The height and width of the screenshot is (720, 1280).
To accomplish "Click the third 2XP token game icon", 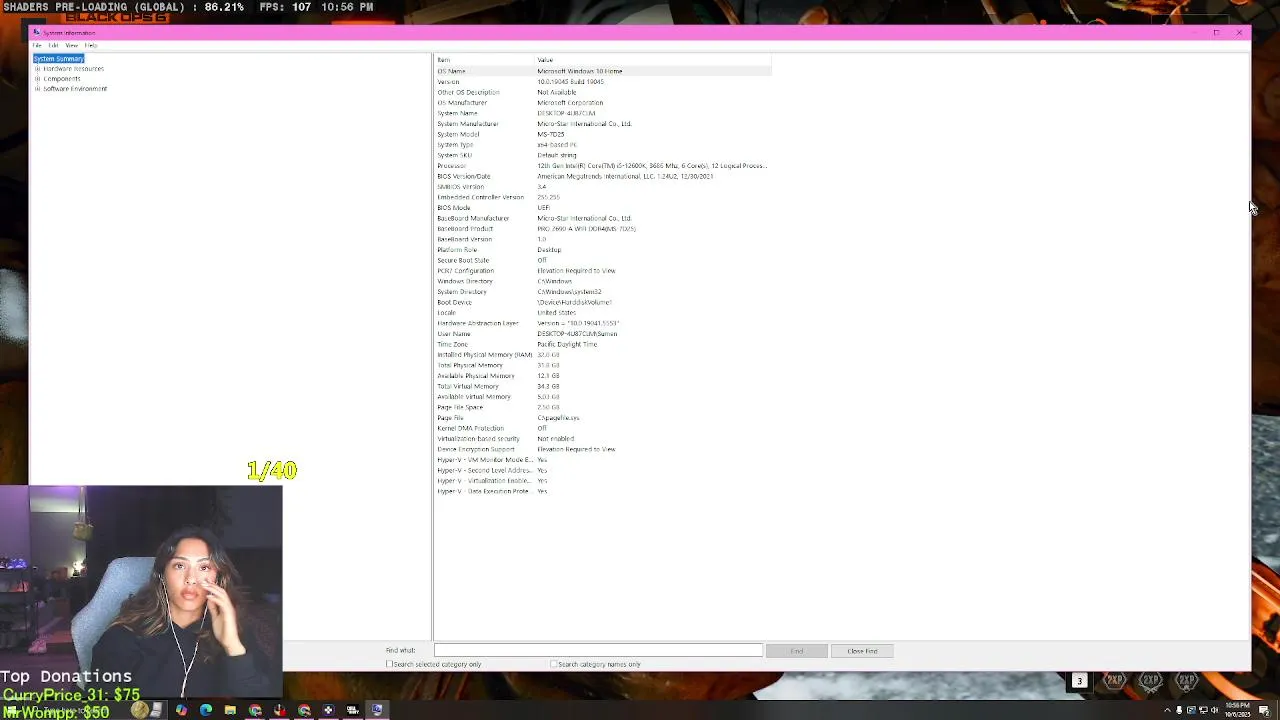I will [1187, 681].
